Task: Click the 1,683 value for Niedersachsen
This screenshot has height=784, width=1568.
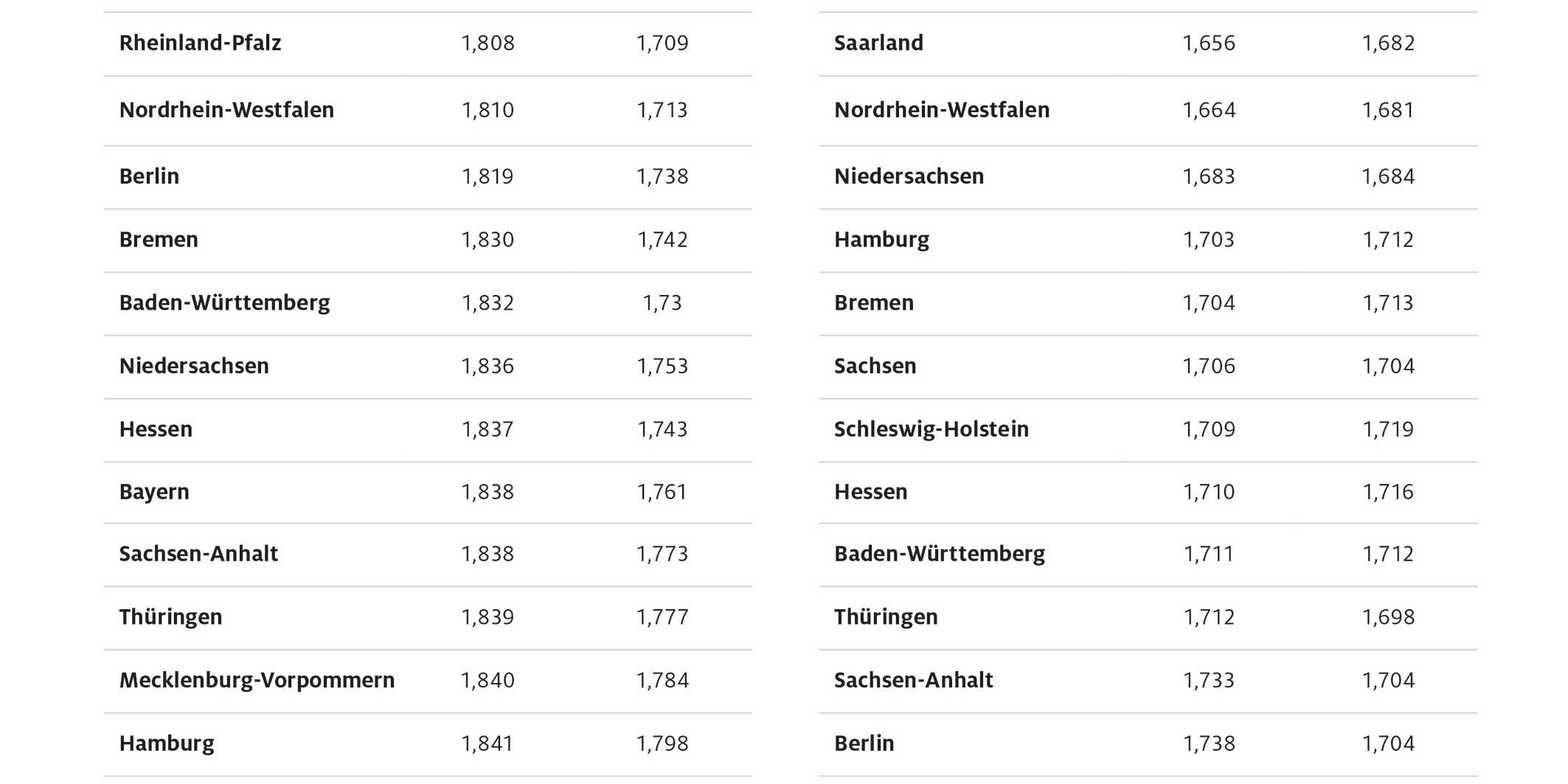Action: pyautogui.click(x=1209, y=176)
